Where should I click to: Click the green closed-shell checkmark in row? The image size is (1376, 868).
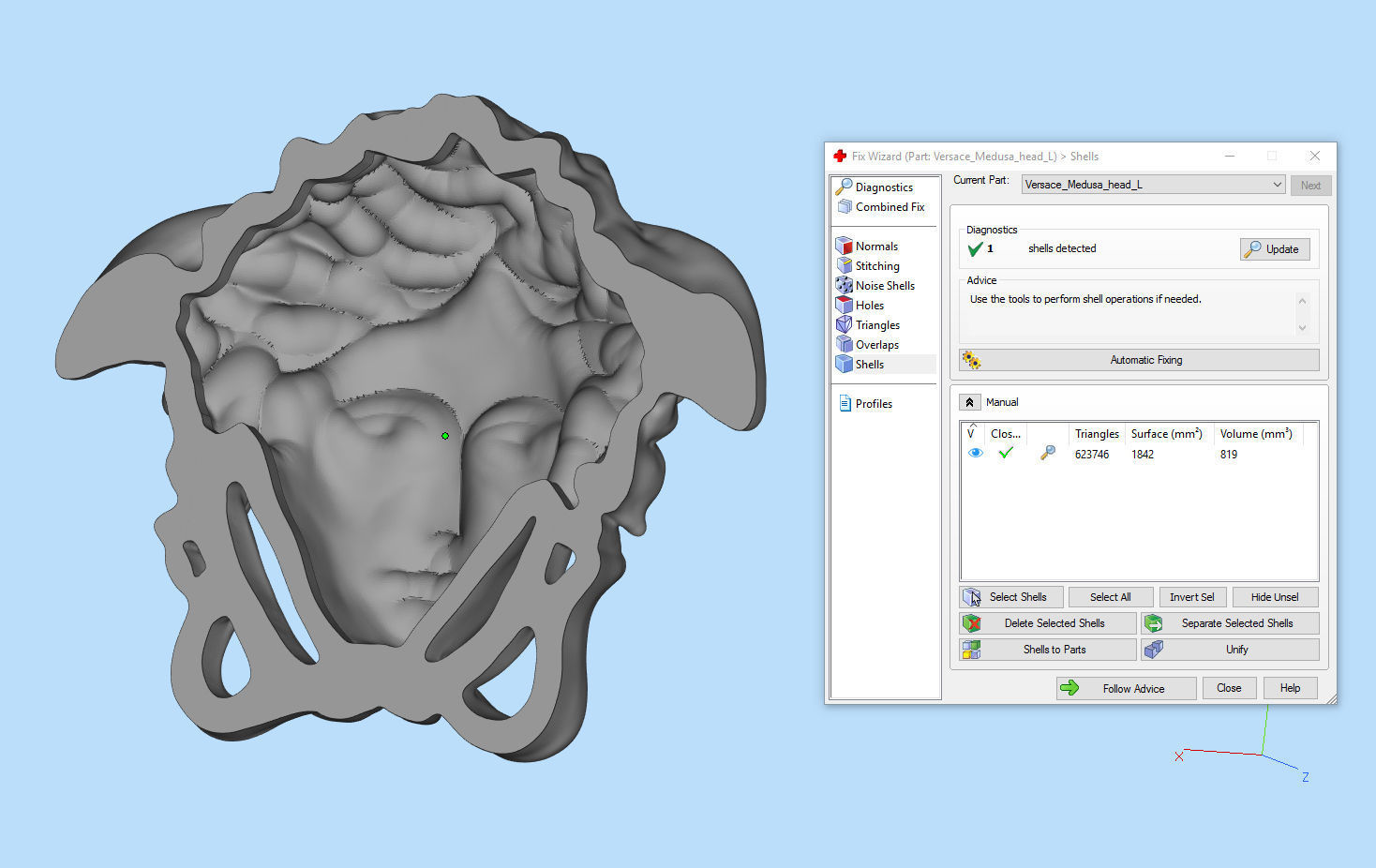[x=1006, y=454]
